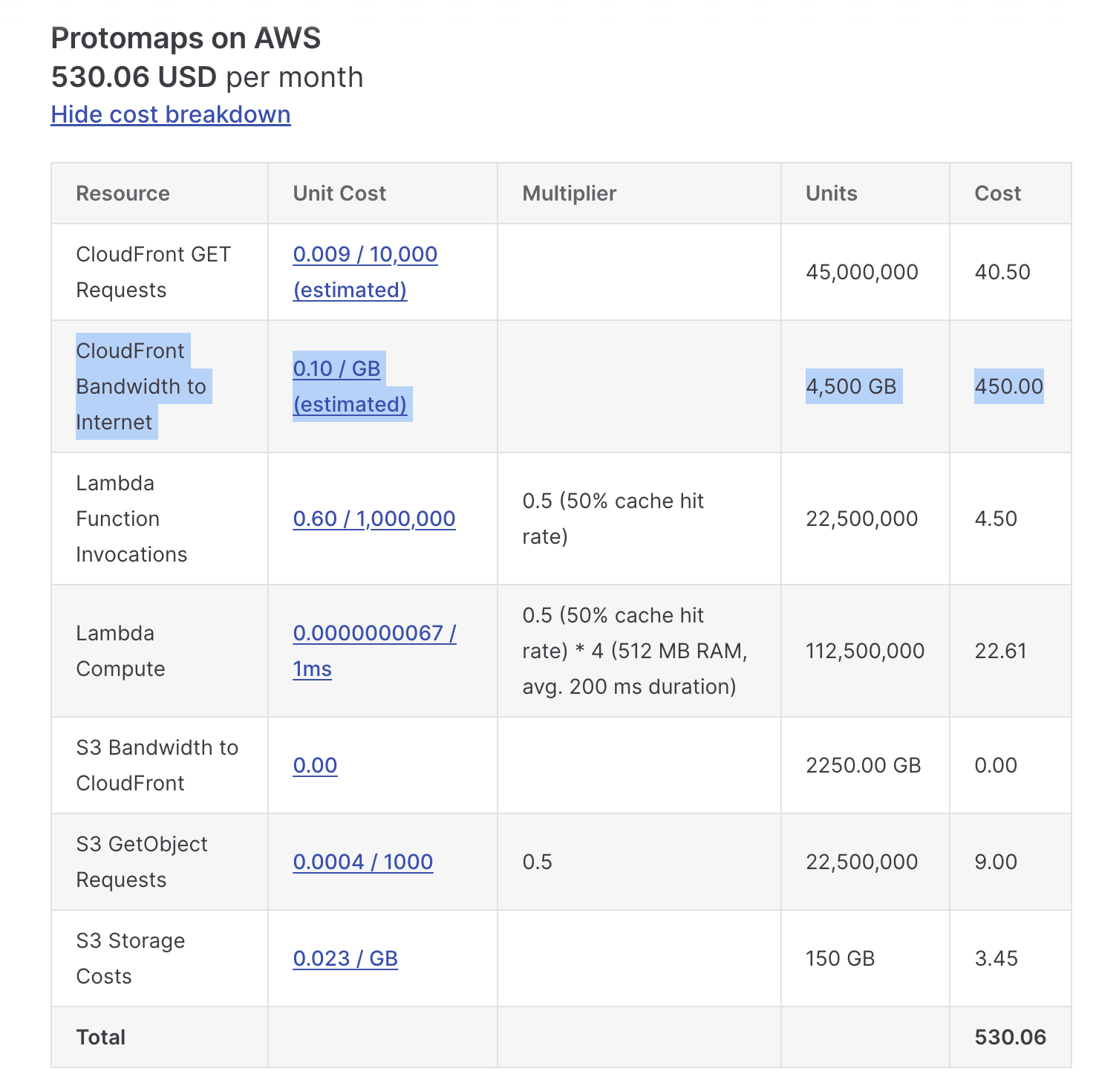Open the 0.009 / 10,000 (estimated) link
1096x1092 pixels.
tap(365, 272)
